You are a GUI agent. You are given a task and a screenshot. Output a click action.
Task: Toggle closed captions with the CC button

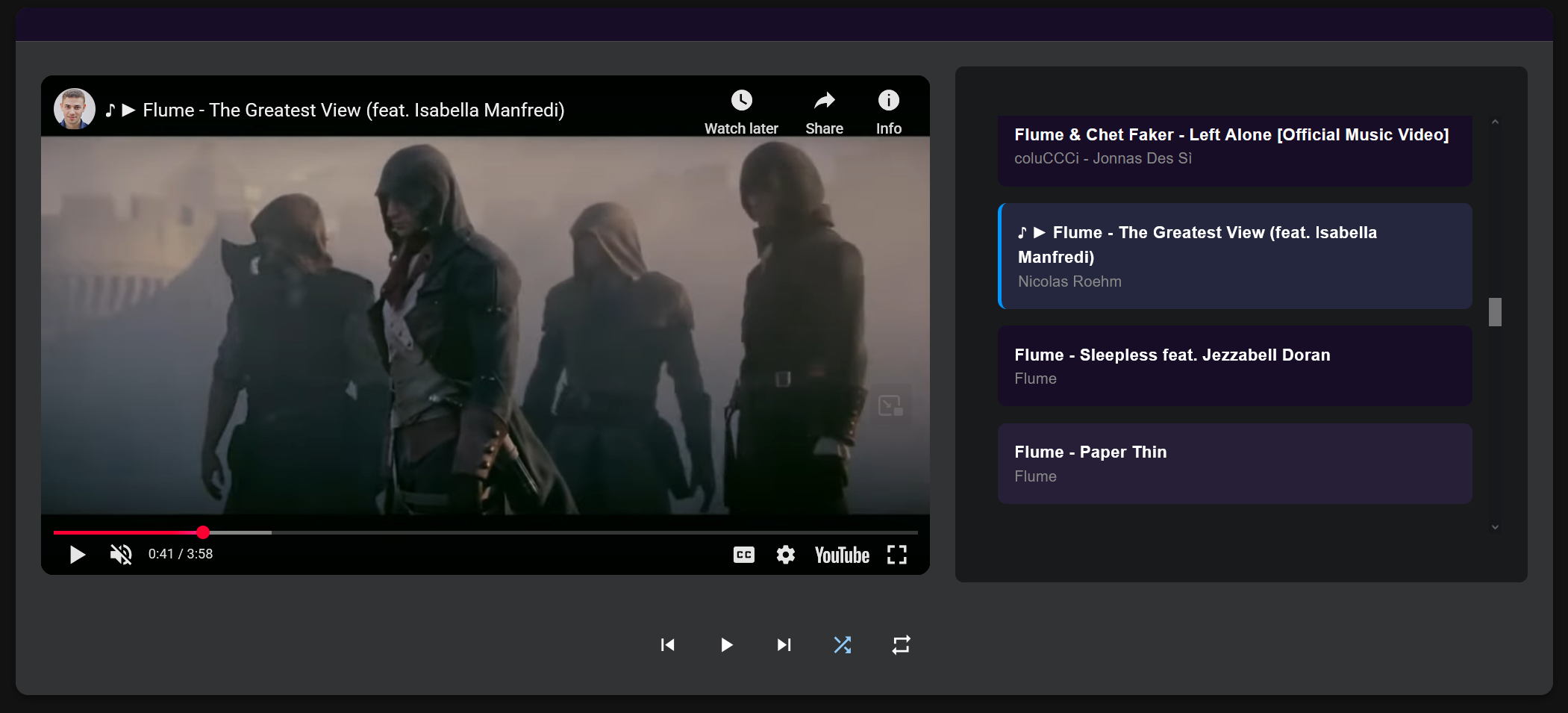pyautogui.click(x=743, y=555)
